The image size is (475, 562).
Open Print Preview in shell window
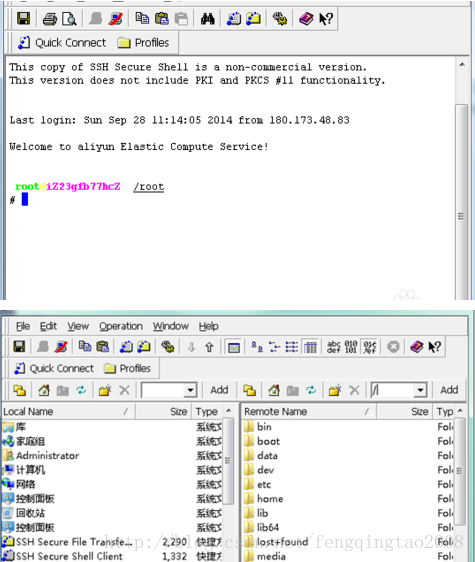tap(69, 19)
